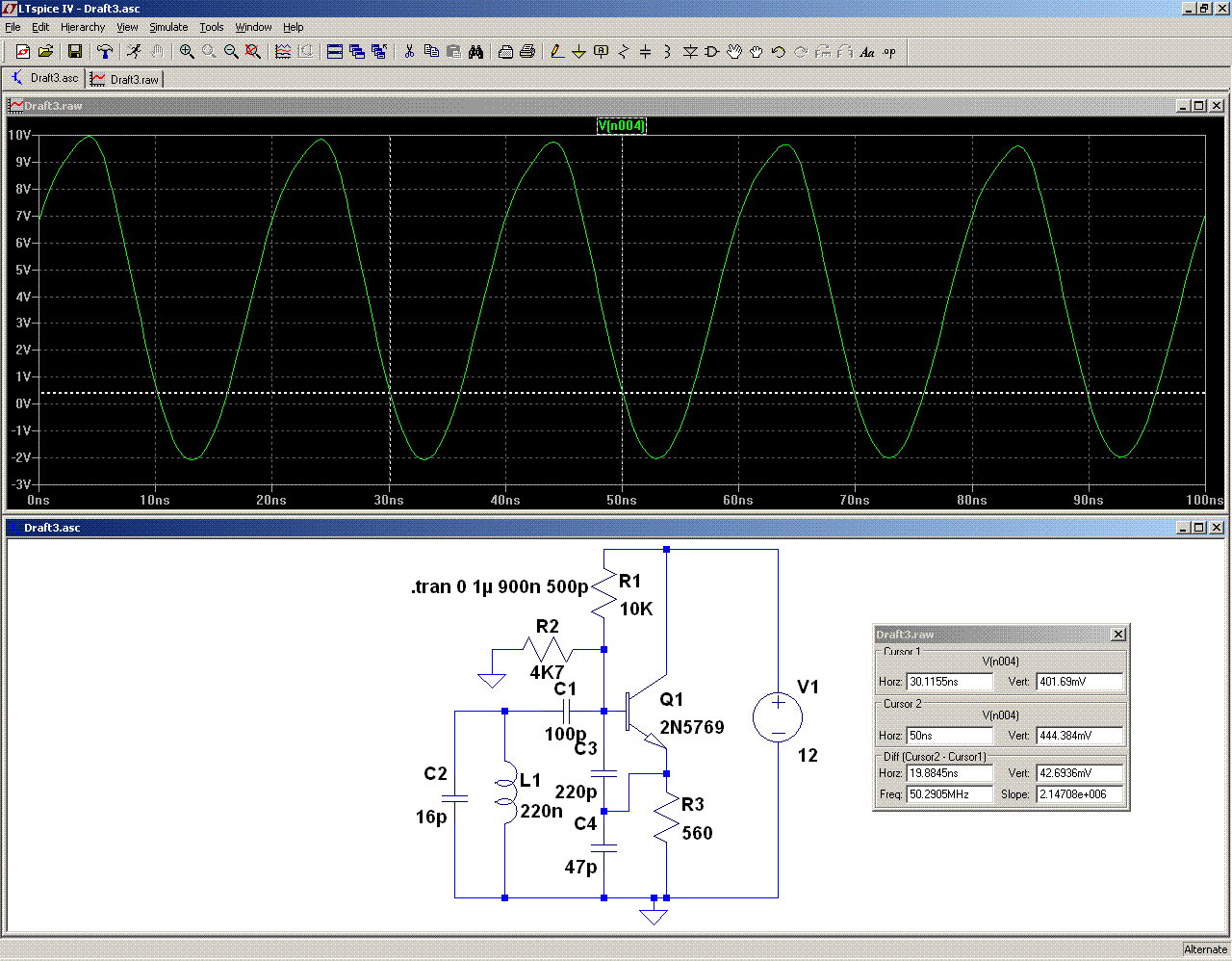Click the Run simulation icon
This screenshot has height=961, width=1232.
coord(134,52)
